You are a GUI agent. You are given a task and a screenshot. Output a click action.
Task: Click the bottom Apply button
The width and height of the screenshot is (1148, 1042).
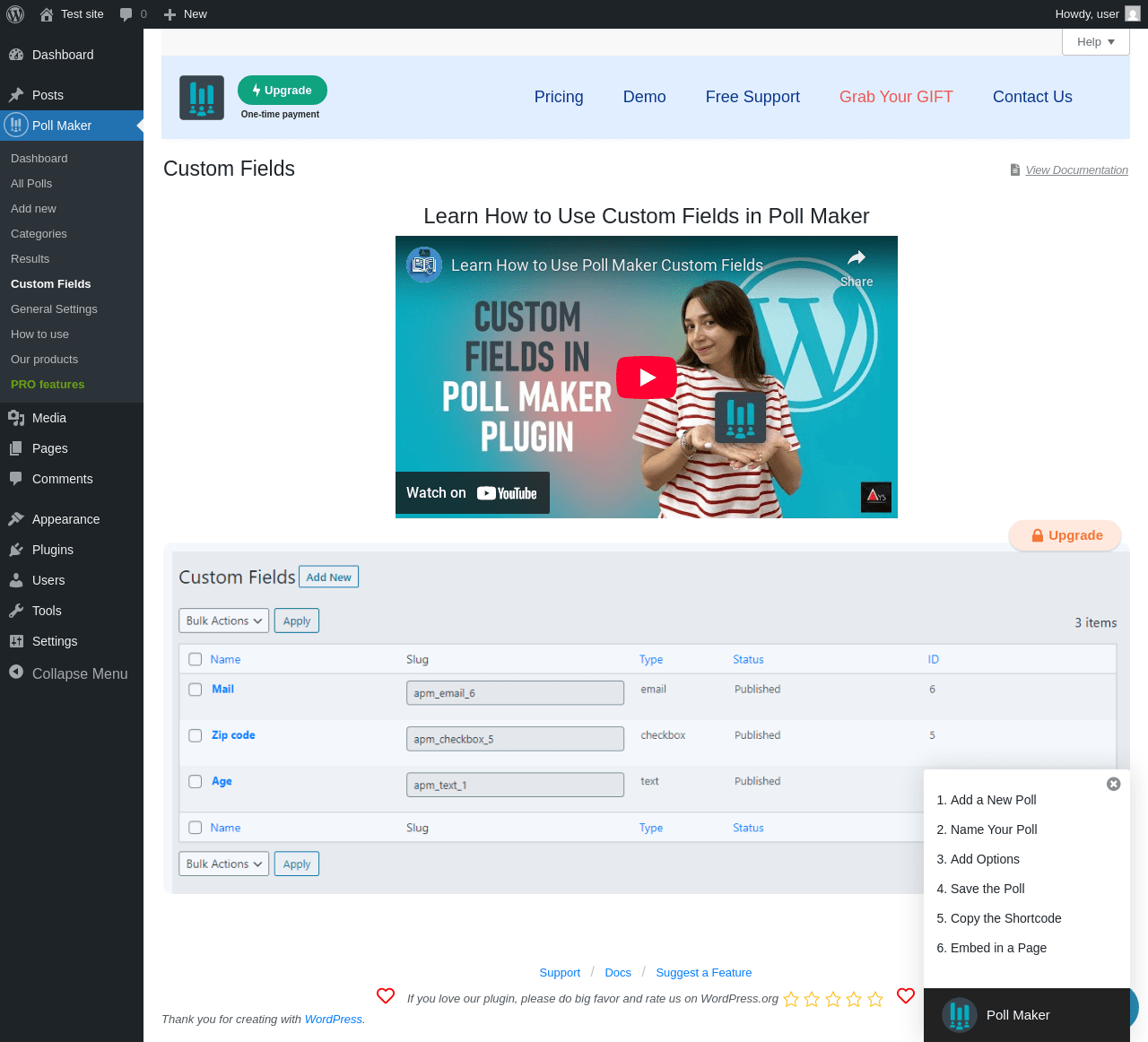[x=297, y=864]
